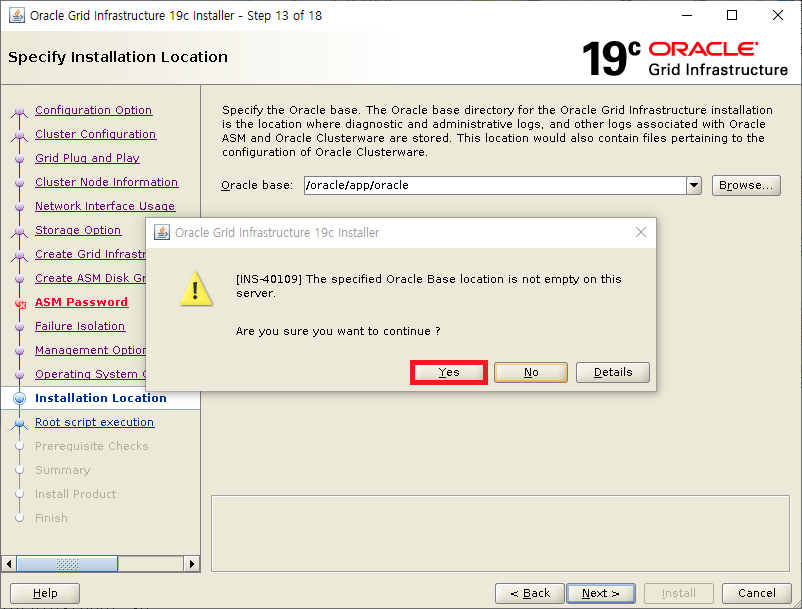Click the Finish step label
This screenshot has height=609, width=802.
point(51,518)
